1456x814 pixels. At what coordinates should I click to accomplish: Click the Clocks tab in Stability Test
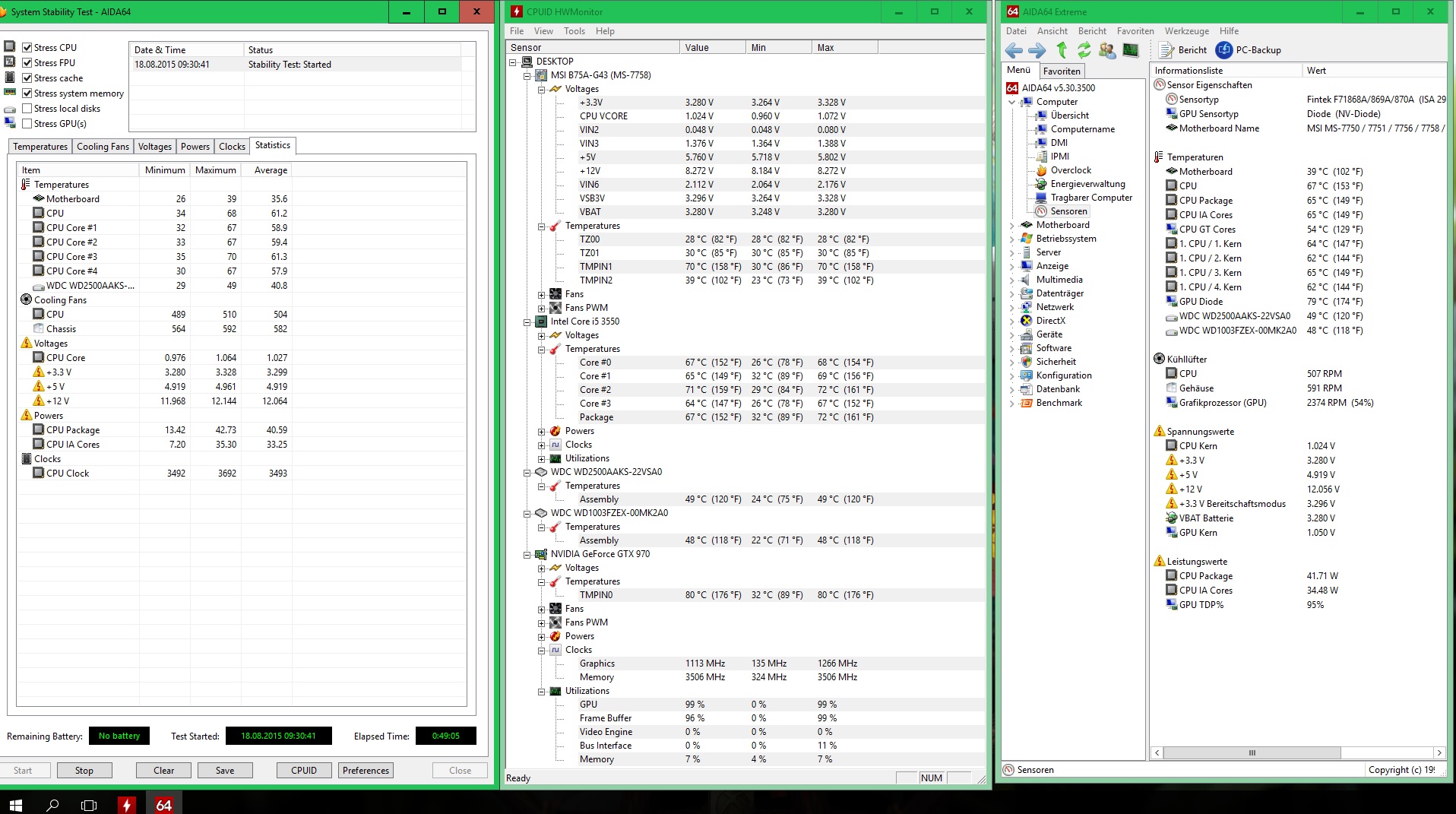[x=232, y=147]
